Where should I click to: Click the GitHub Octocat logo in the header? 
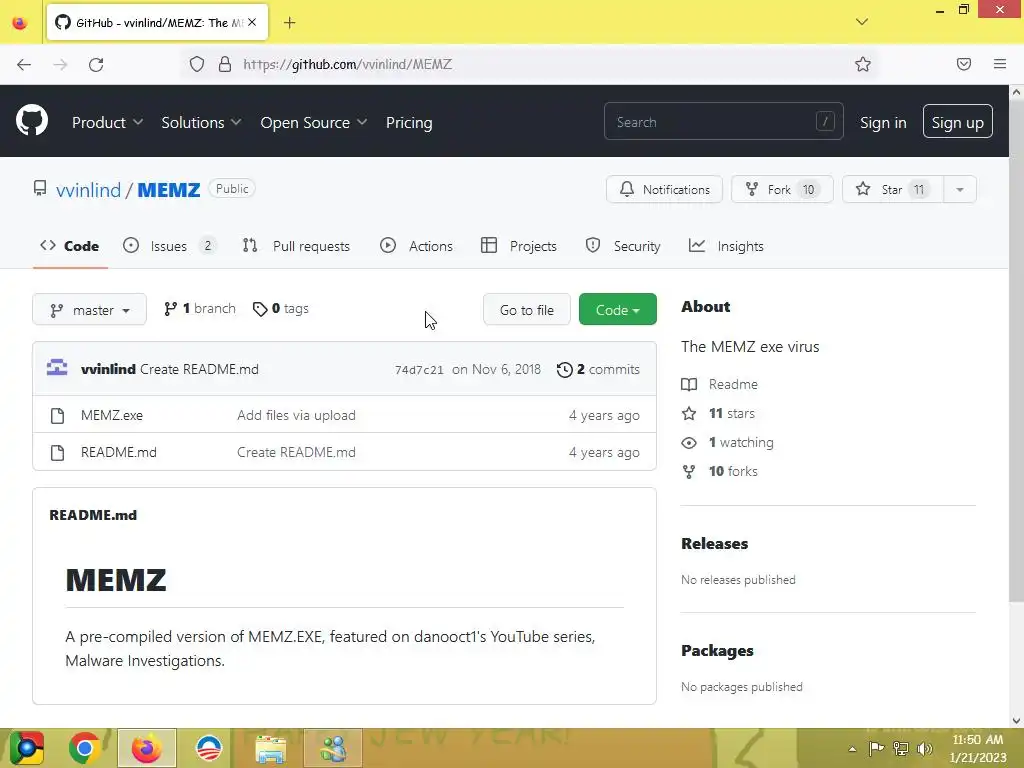(32, 121)
